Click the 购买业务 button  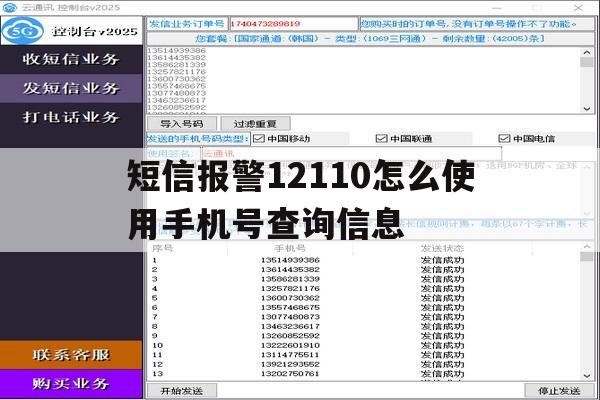[71, 384]
